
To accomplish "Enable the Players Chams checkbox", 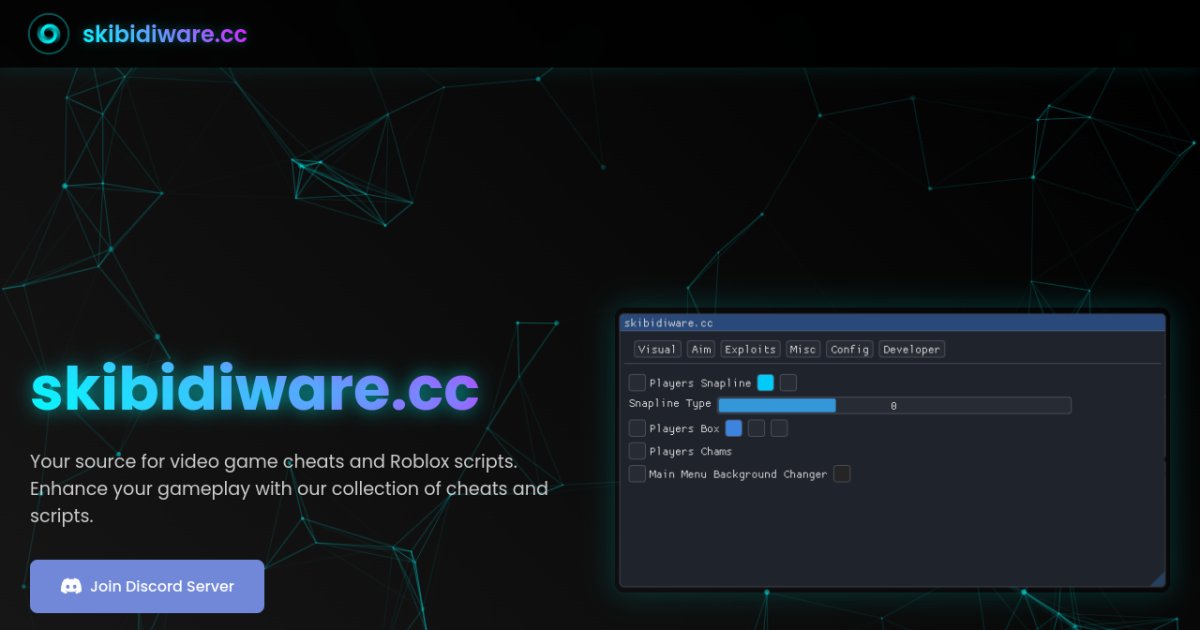I will coord(637,451).
